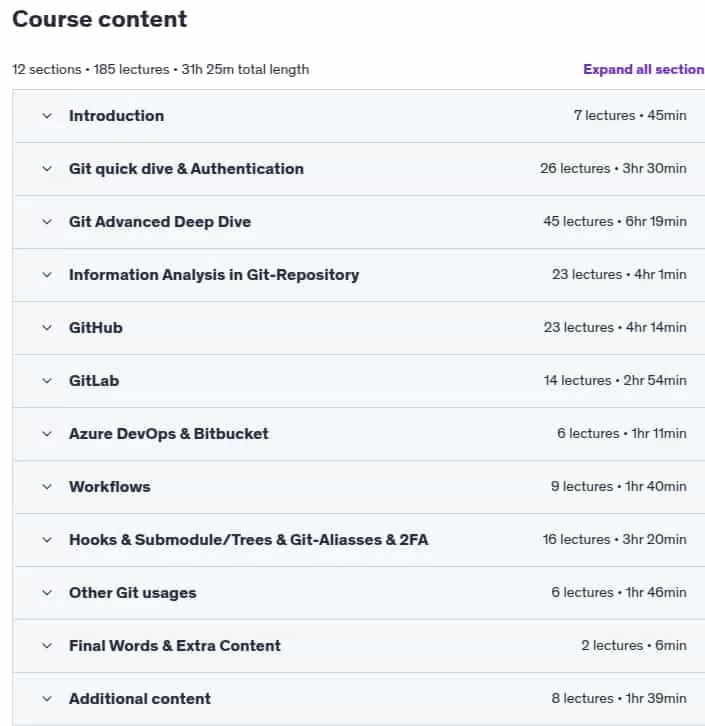Click the chevron beside Additional content
The height and width of the screenshot is (726, 705).
(47, 699)
